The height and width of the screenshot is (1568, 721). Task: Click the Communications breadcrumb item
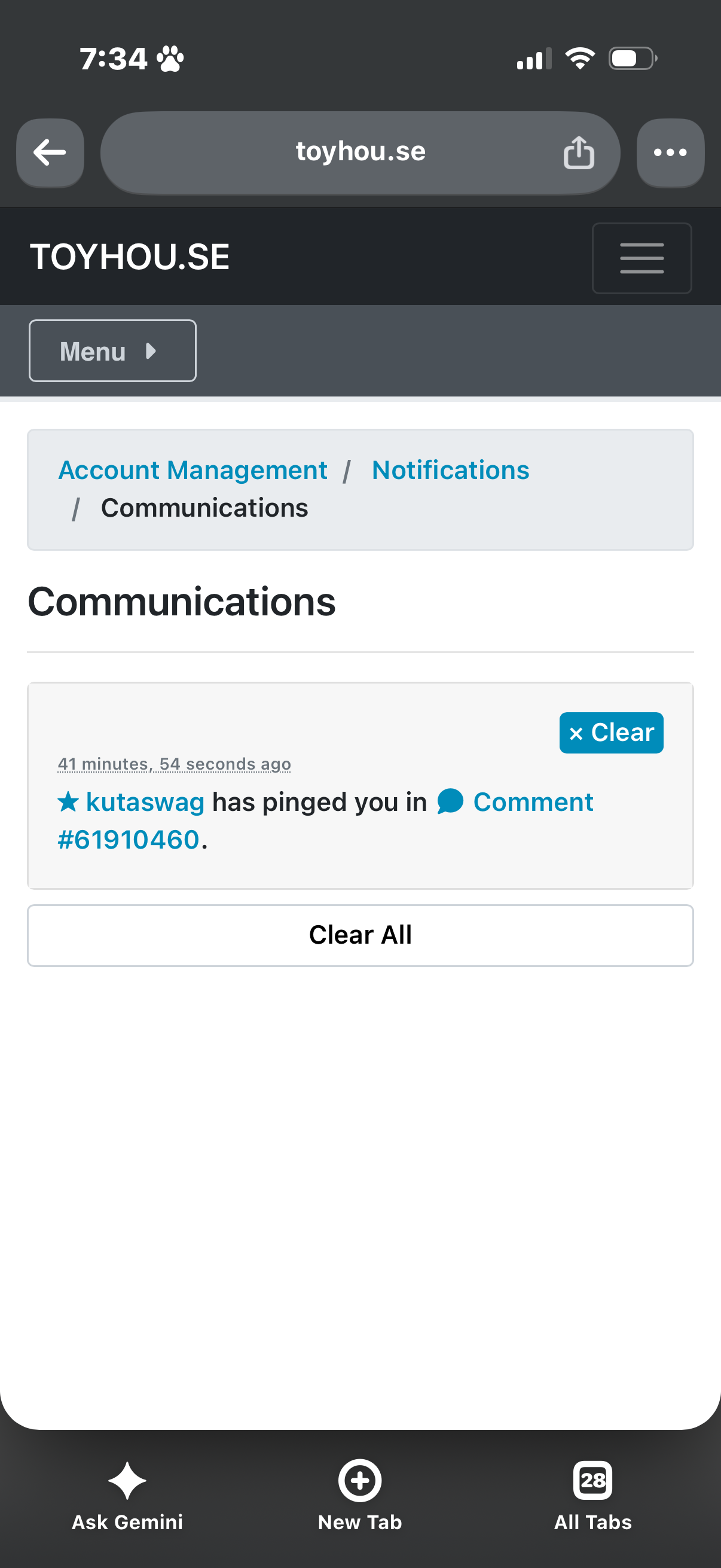pos(204,508)
